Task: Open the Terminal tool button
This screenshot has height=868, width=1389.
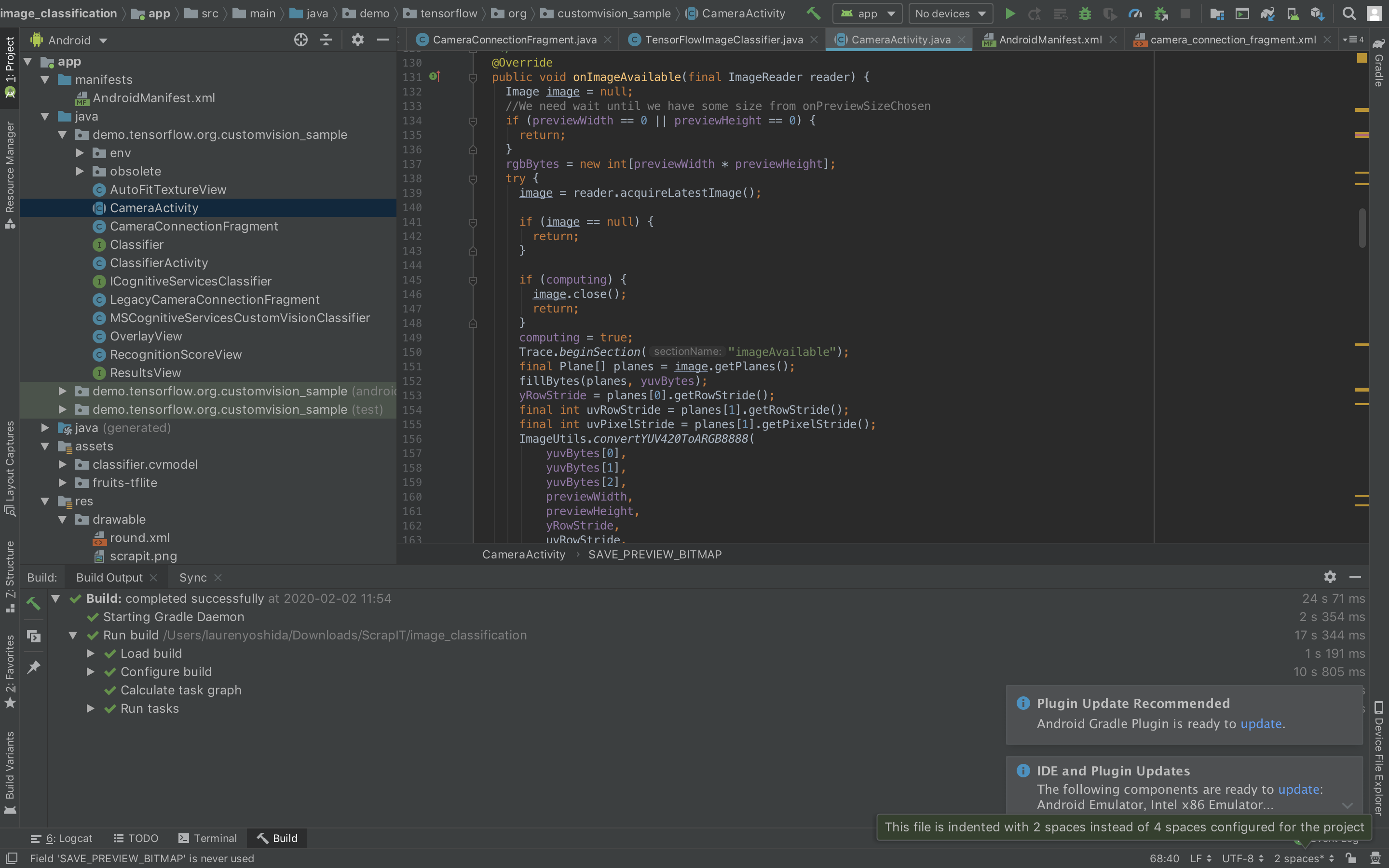Action: 208,838
